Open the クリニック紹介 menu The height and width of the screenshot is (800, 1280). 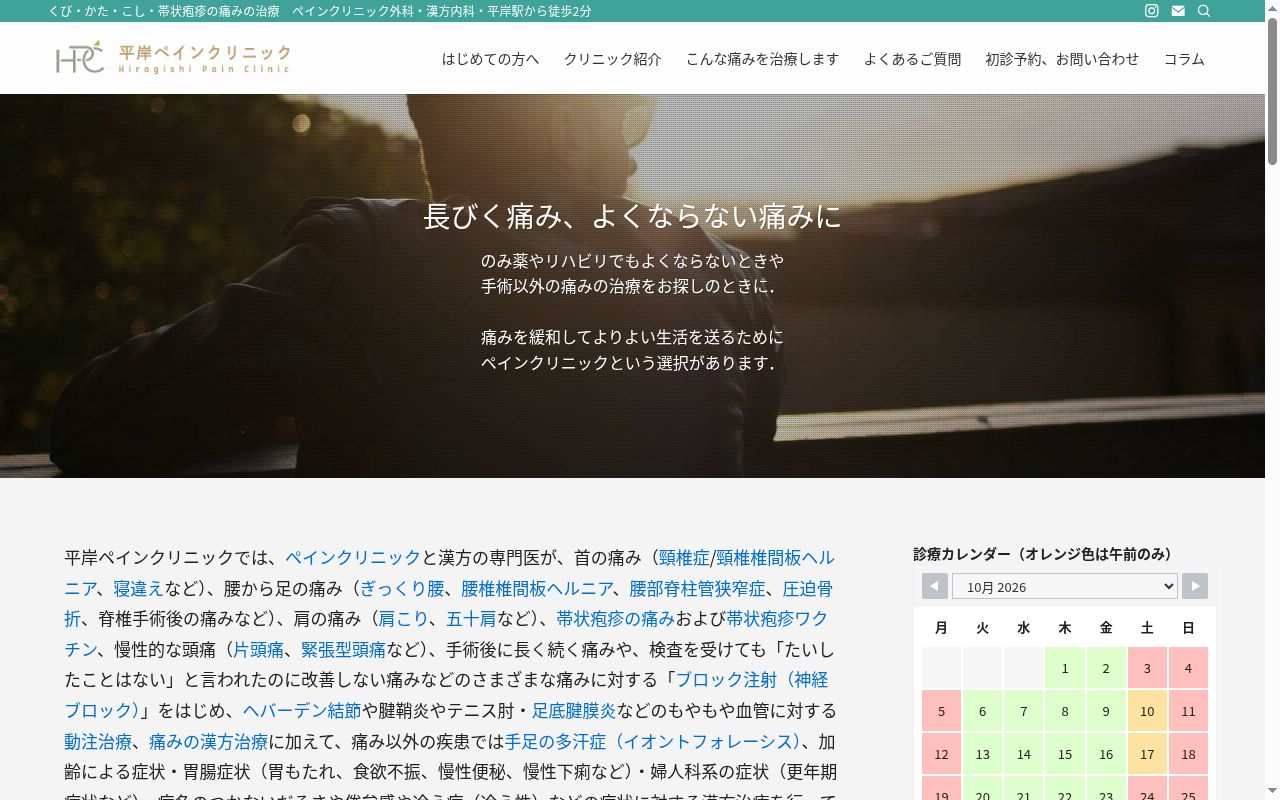click(x=612, y=59)
